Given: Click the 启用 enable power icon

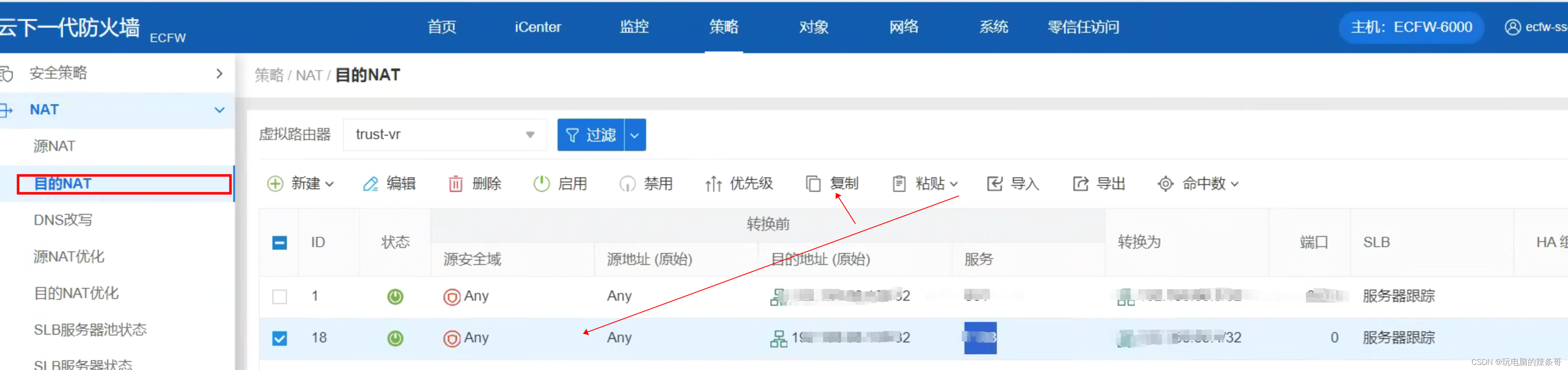Looking at the screenshot, I should [541, 184].
